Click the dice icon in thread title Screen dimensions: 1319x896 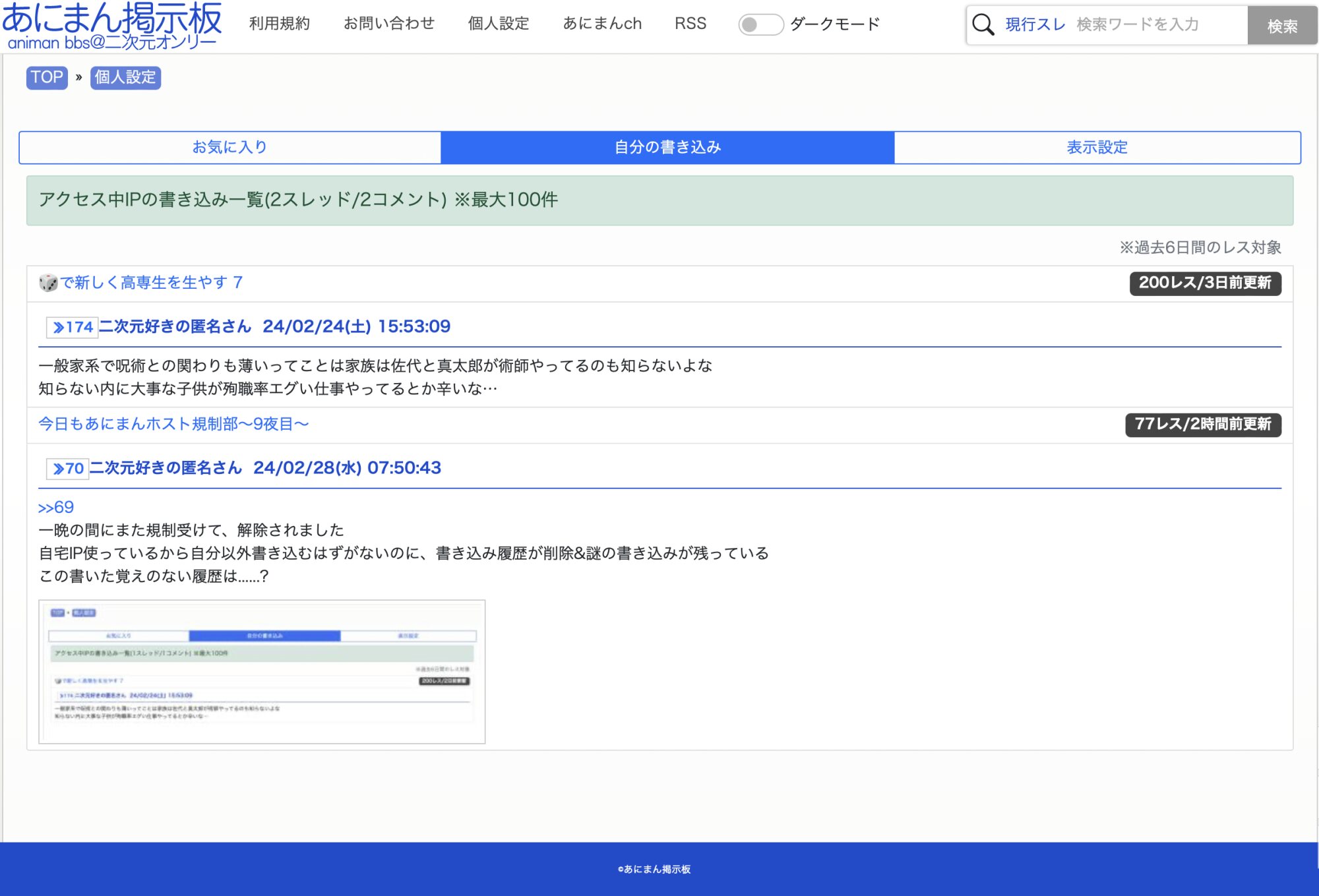pyautogui.click(x=47, y=283)
